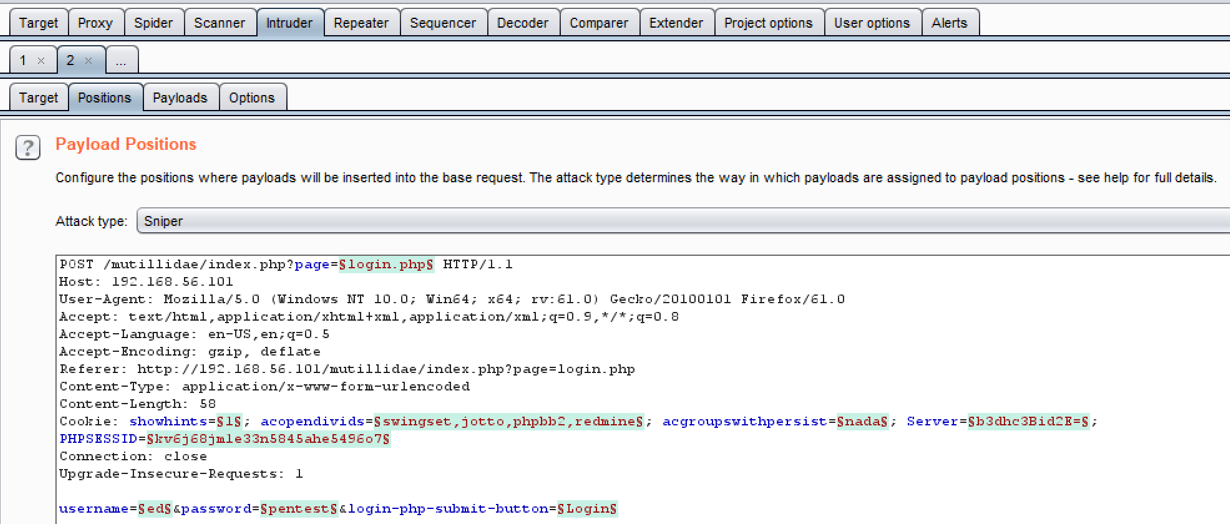Open the Comparer tab

[x=599, y=22]
